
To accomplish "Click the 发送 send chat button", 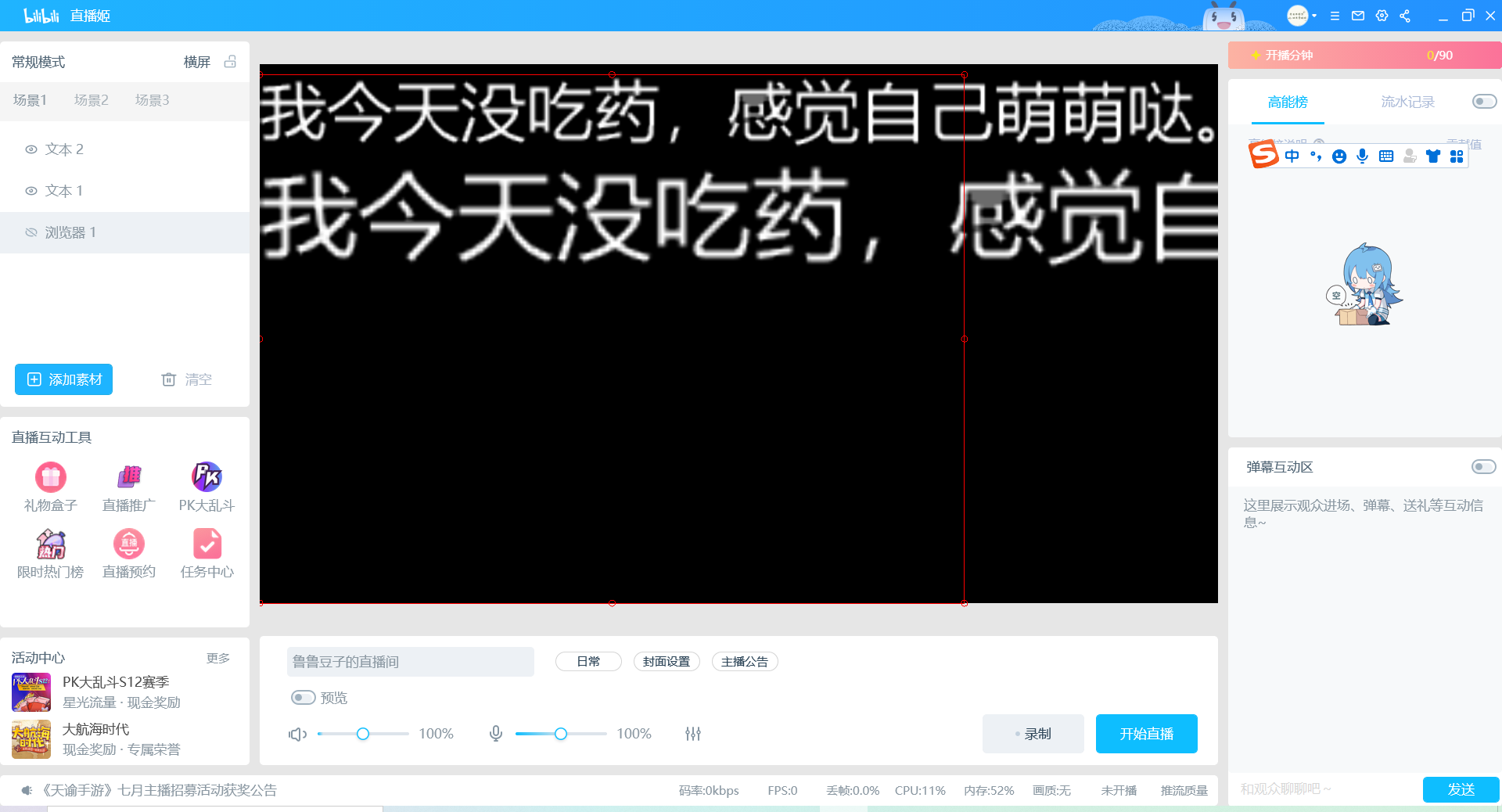I will tap(1460, 789).
